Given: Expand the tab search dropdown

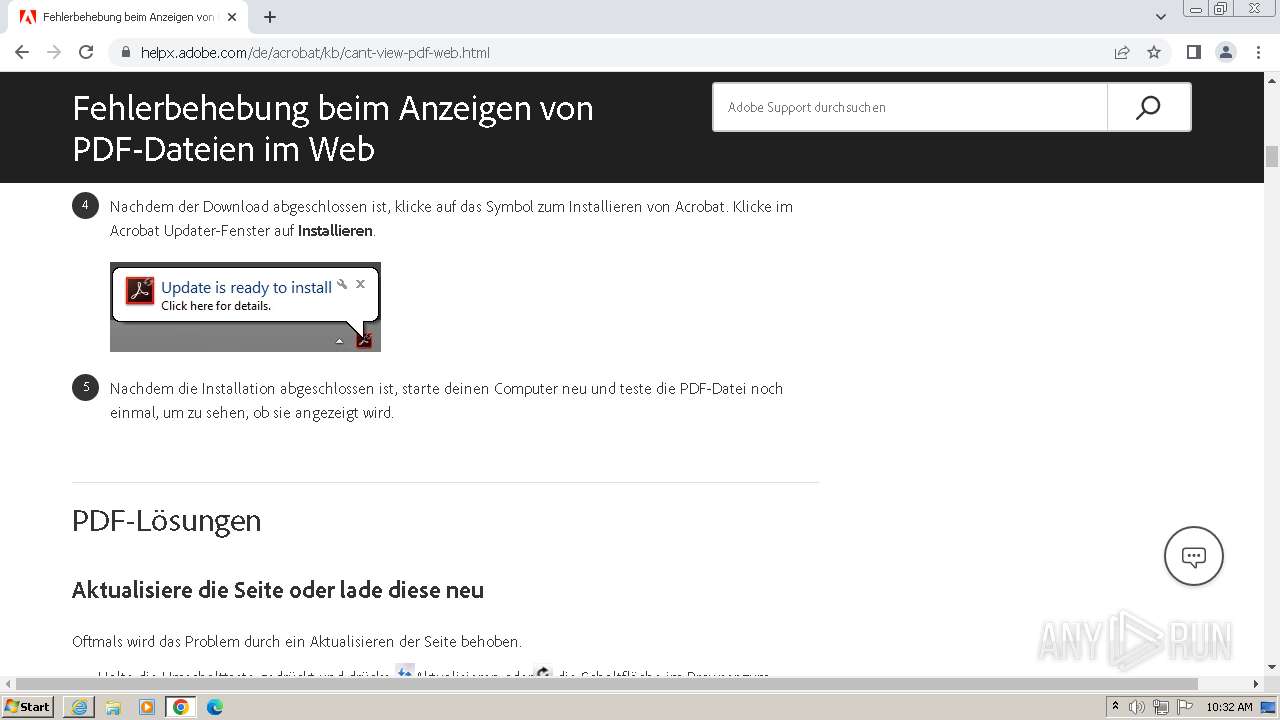Looking at the screenshot, I should point(1161,17).
